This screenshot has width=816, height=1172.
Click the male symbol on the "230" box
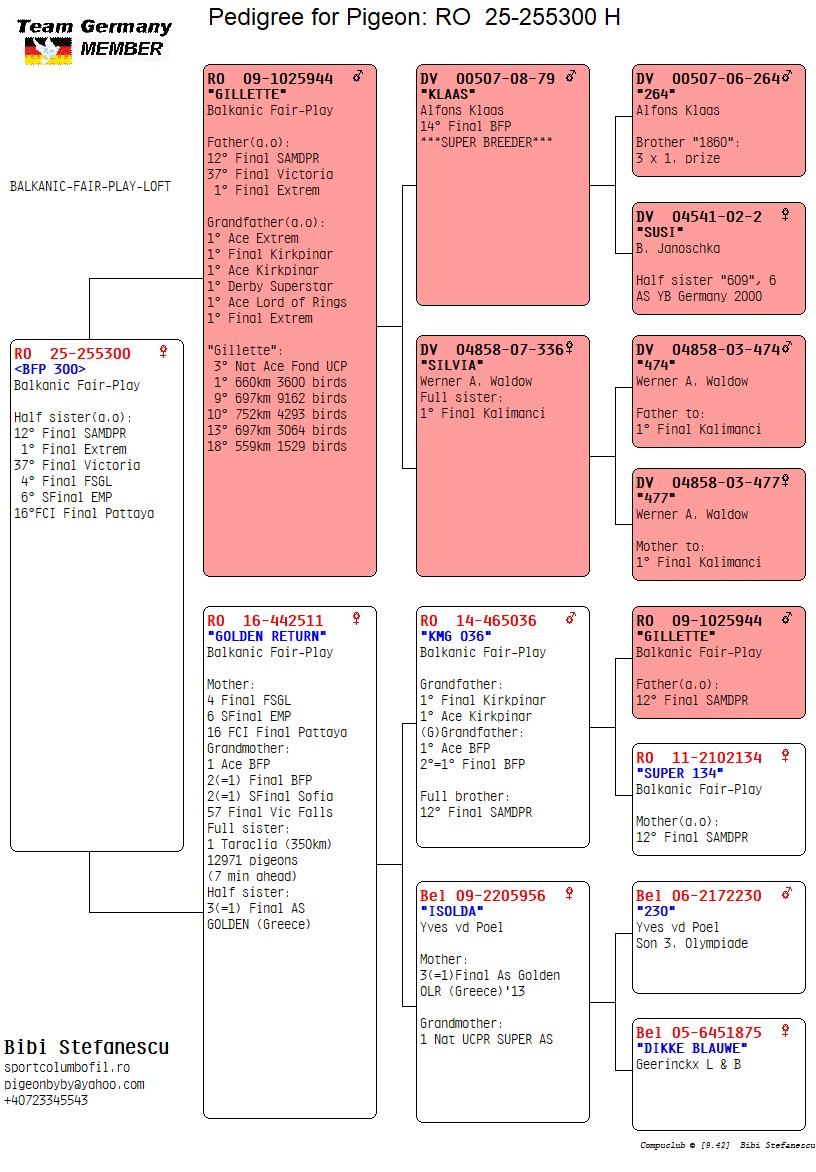(786, 894)
